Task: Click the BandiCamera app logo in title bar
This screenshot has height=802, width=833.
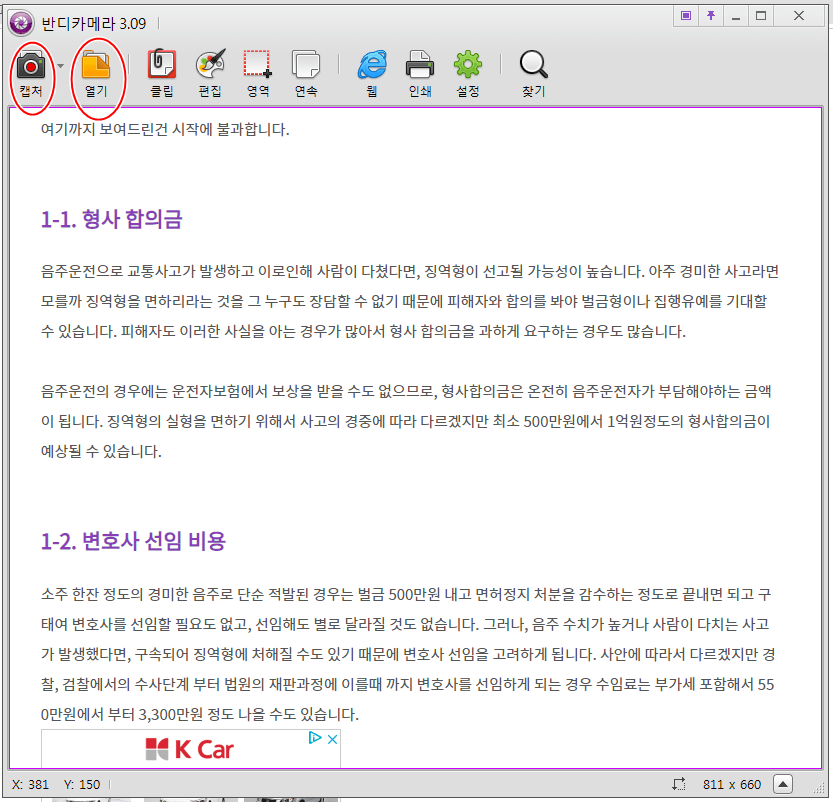Action: click(x=21, y=23)
